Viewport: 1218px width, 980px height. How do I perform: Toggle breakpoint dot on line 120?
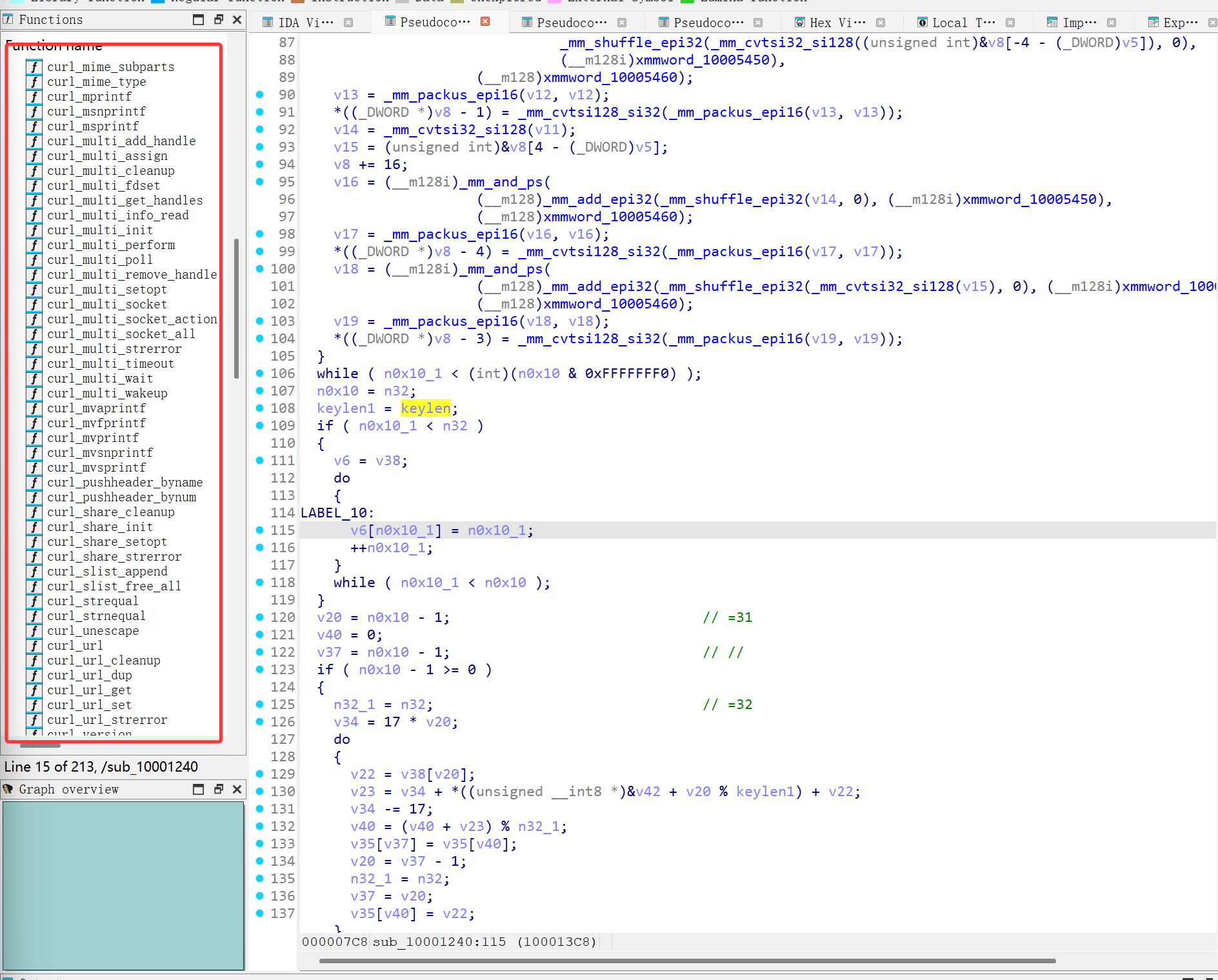pyautogui.click(x=260, y=617)
